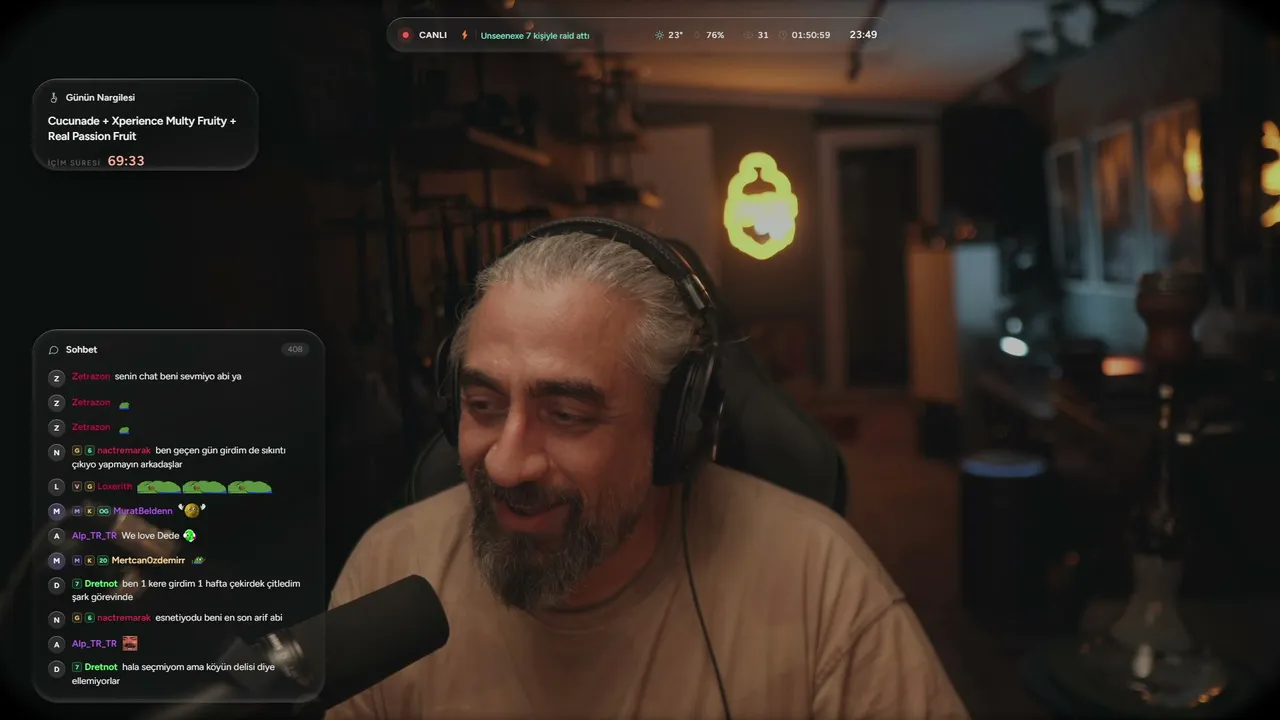Click the 76% humidity value
The image size is (1280, 720).
tap(715, 35)
